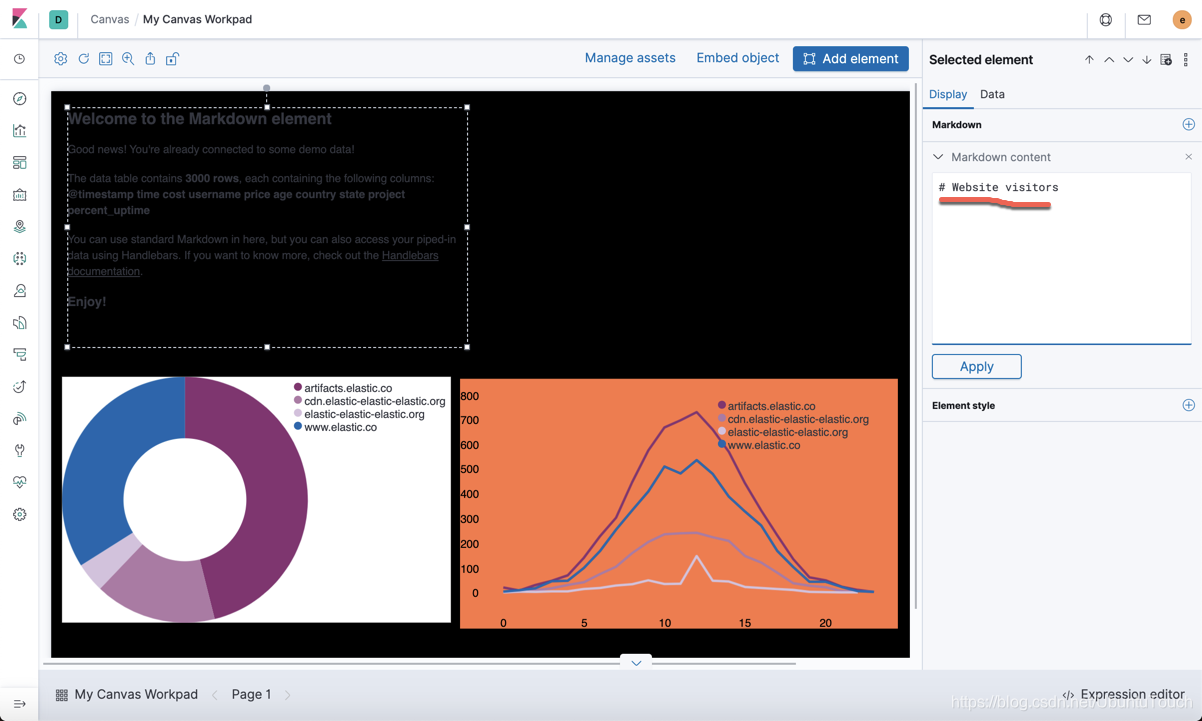The image size is (1202, 721).
Task: Select the donut pie chart element
Action: click(x=256, y=500)
